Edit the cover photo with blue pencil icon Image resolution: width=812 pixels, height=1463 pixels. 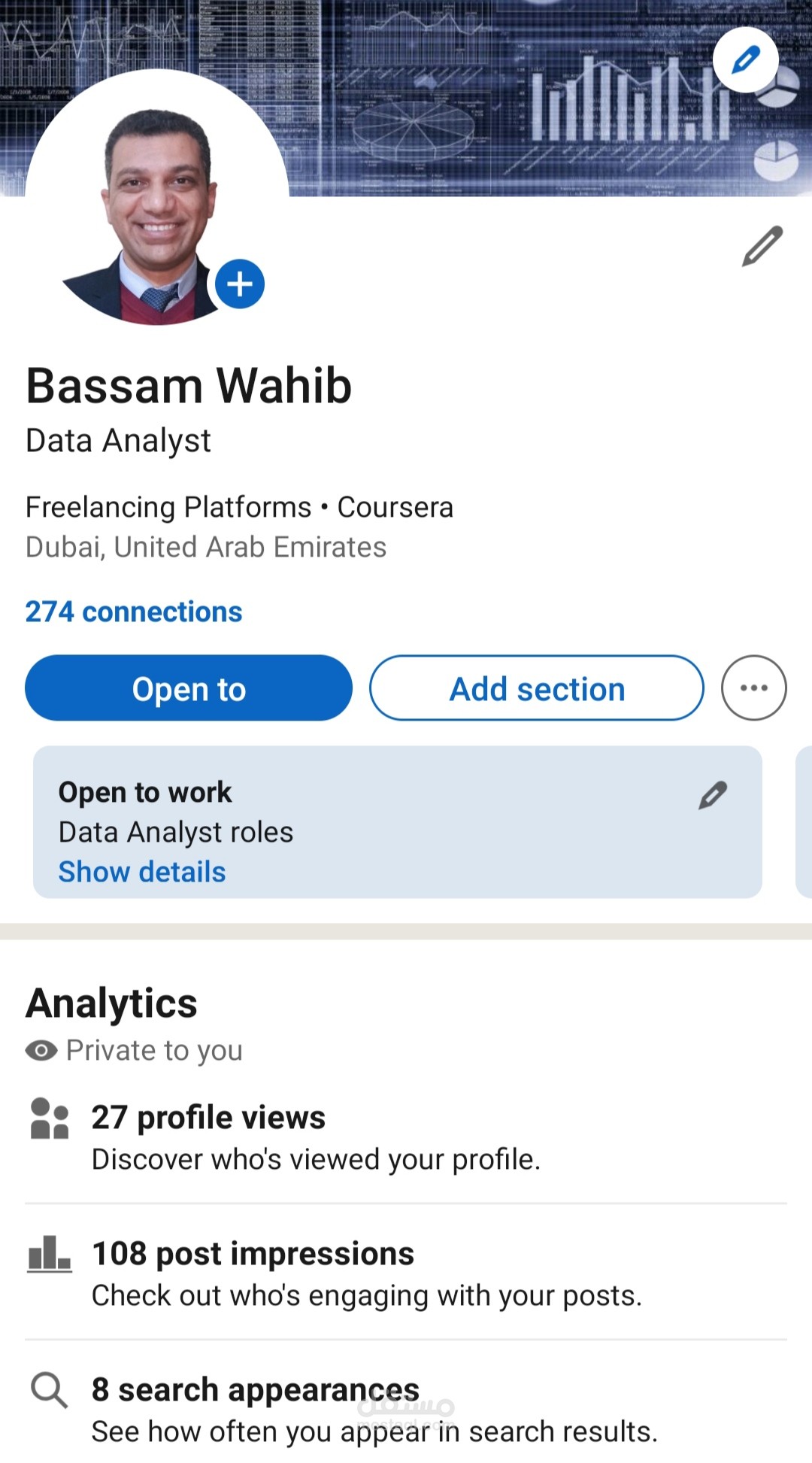(x=745, y=60)
